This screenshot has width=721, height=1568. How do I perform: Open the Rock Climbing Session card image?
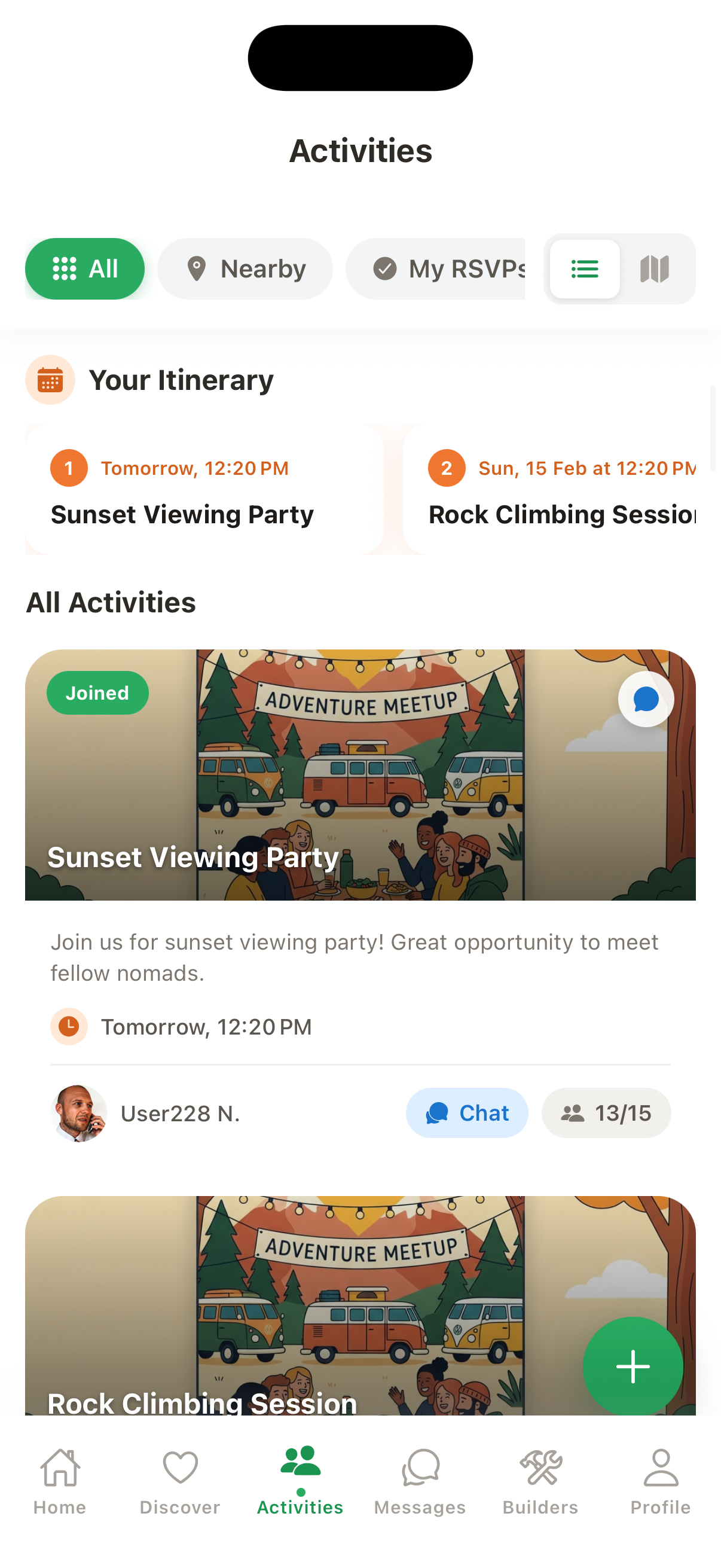[360, 1305]
